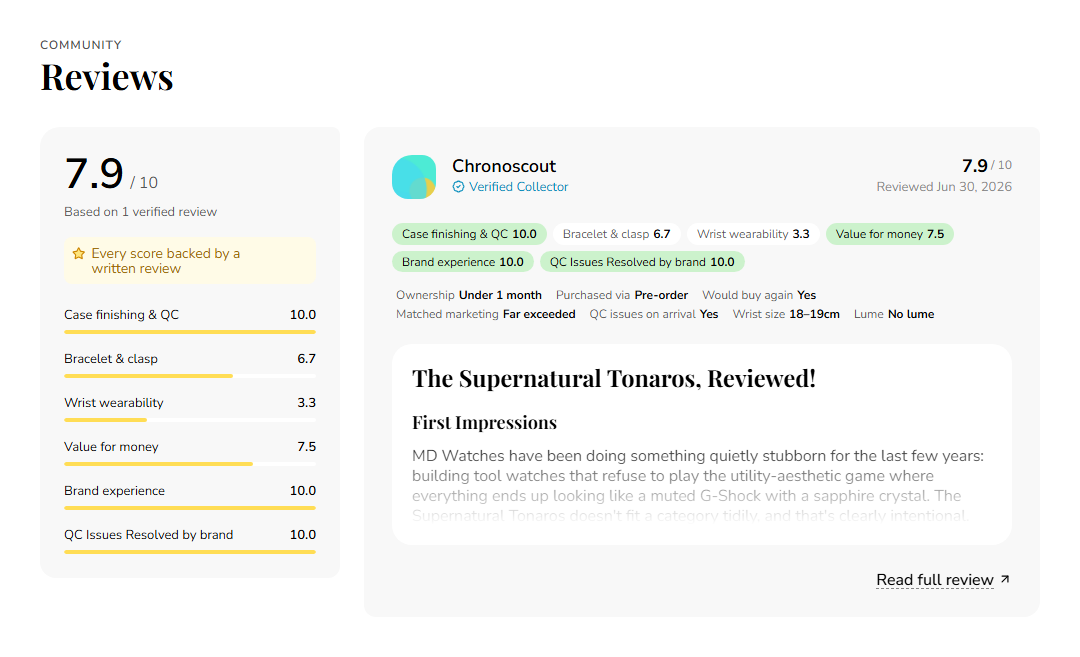Click the 7.9 / 10 score beside Chronoscout
Screen dimensions: 1080x657
click(986, 165)
